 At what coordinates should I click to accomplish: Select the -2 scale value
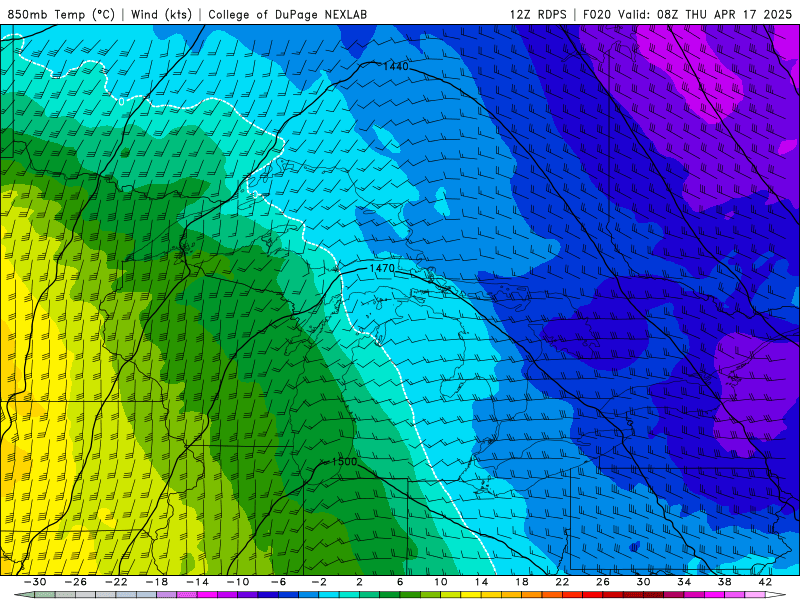pyautogui.click(x=319, y=582)
